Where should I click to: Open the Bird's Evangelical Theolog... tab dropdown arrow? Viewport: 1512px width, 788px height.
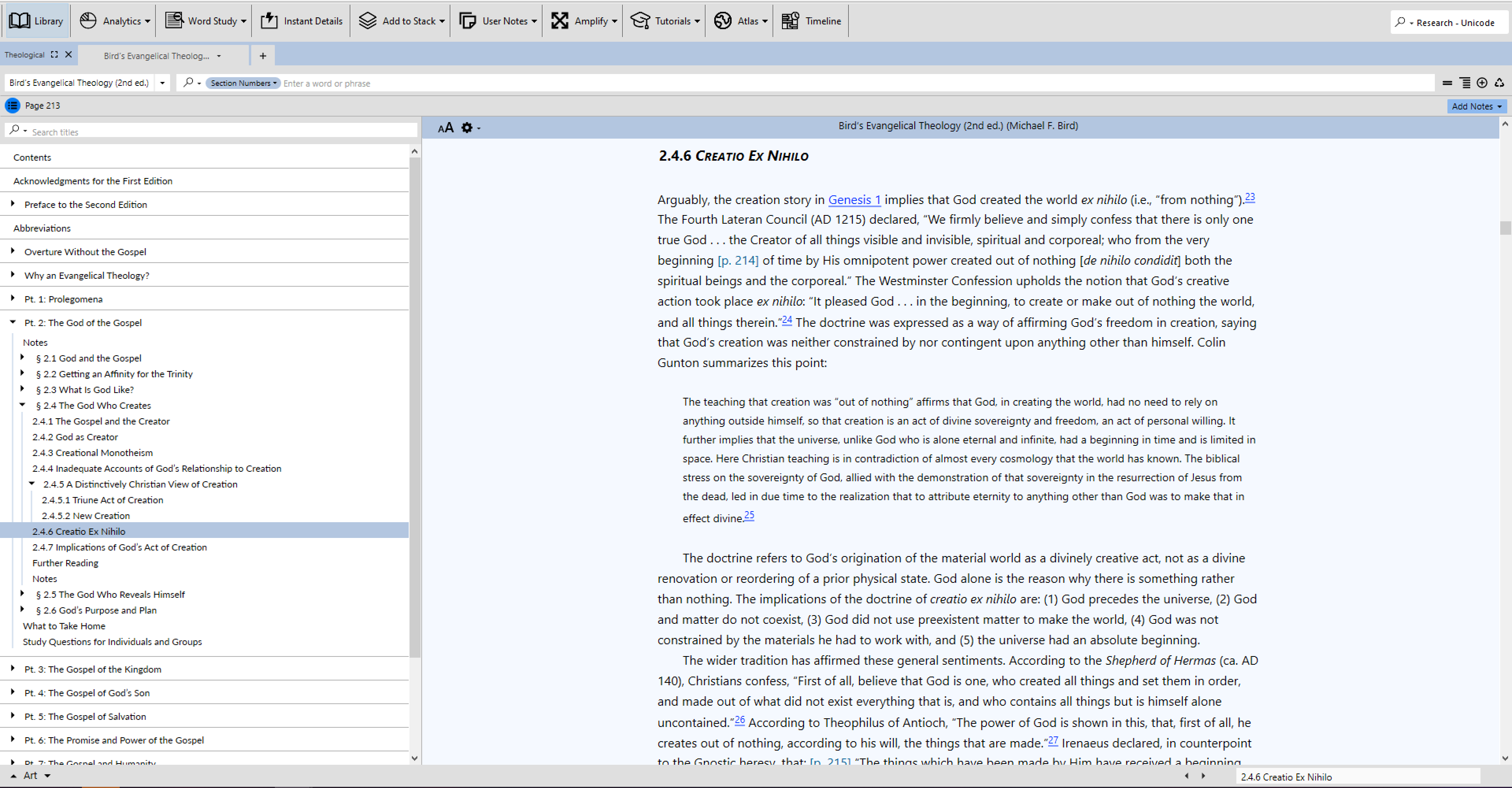[x=219, y=56]
